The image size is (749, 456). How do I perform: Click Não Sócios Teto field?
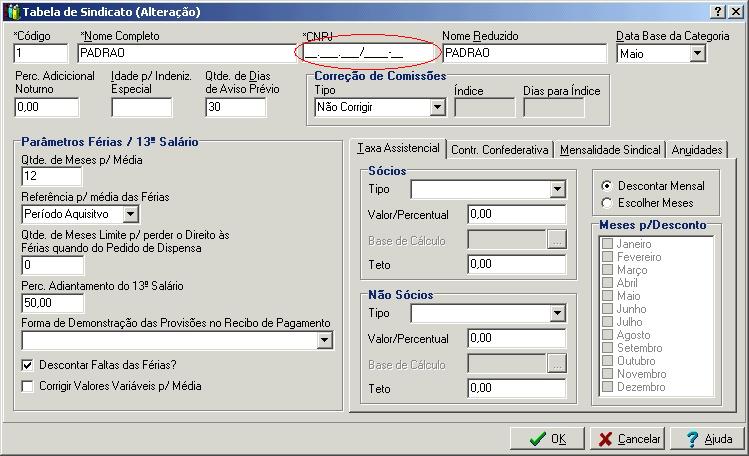point(517,388)
